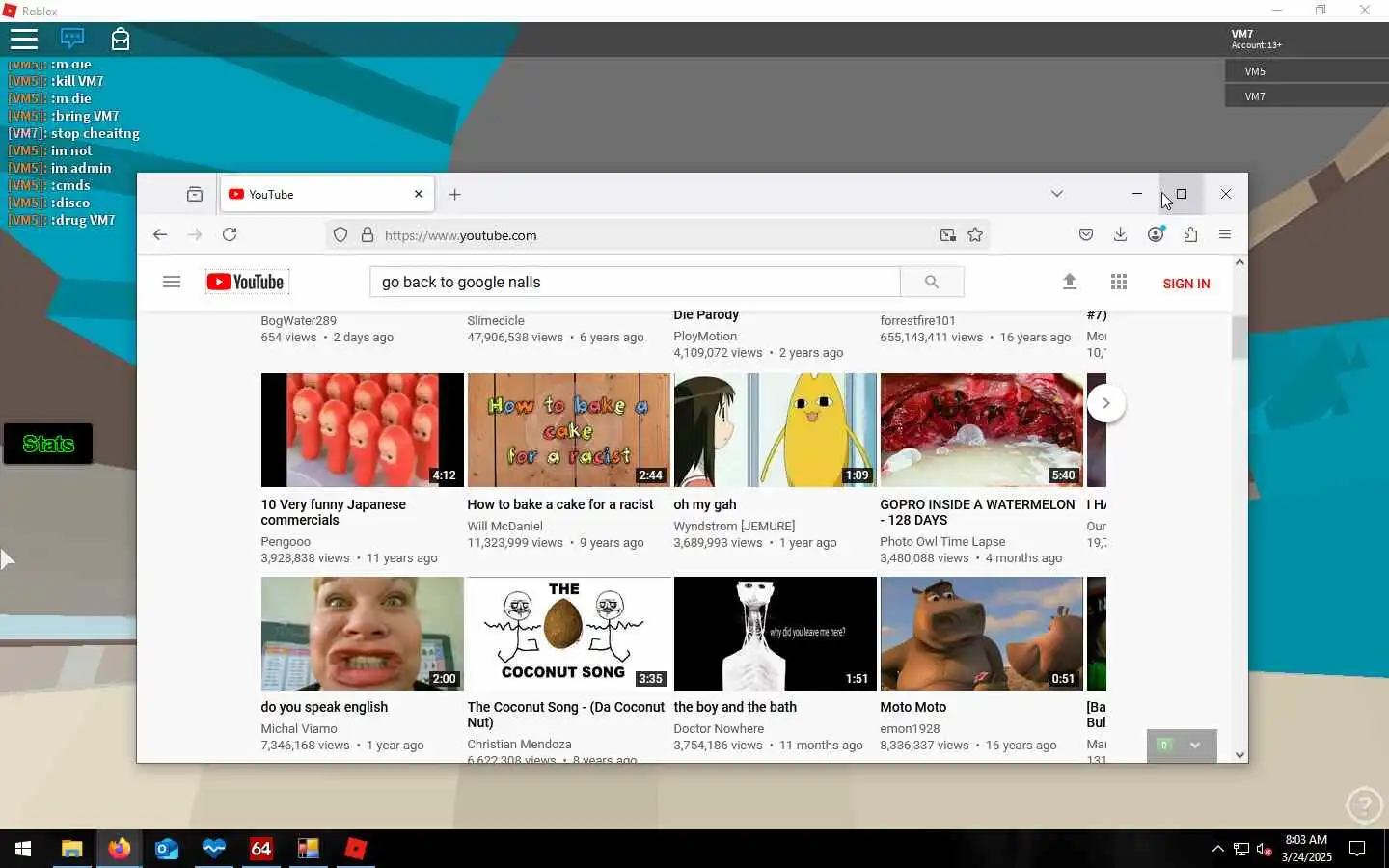Click the YouTube upload icon
This screenshot has width=1389, height=868.
pos(1069,282)
